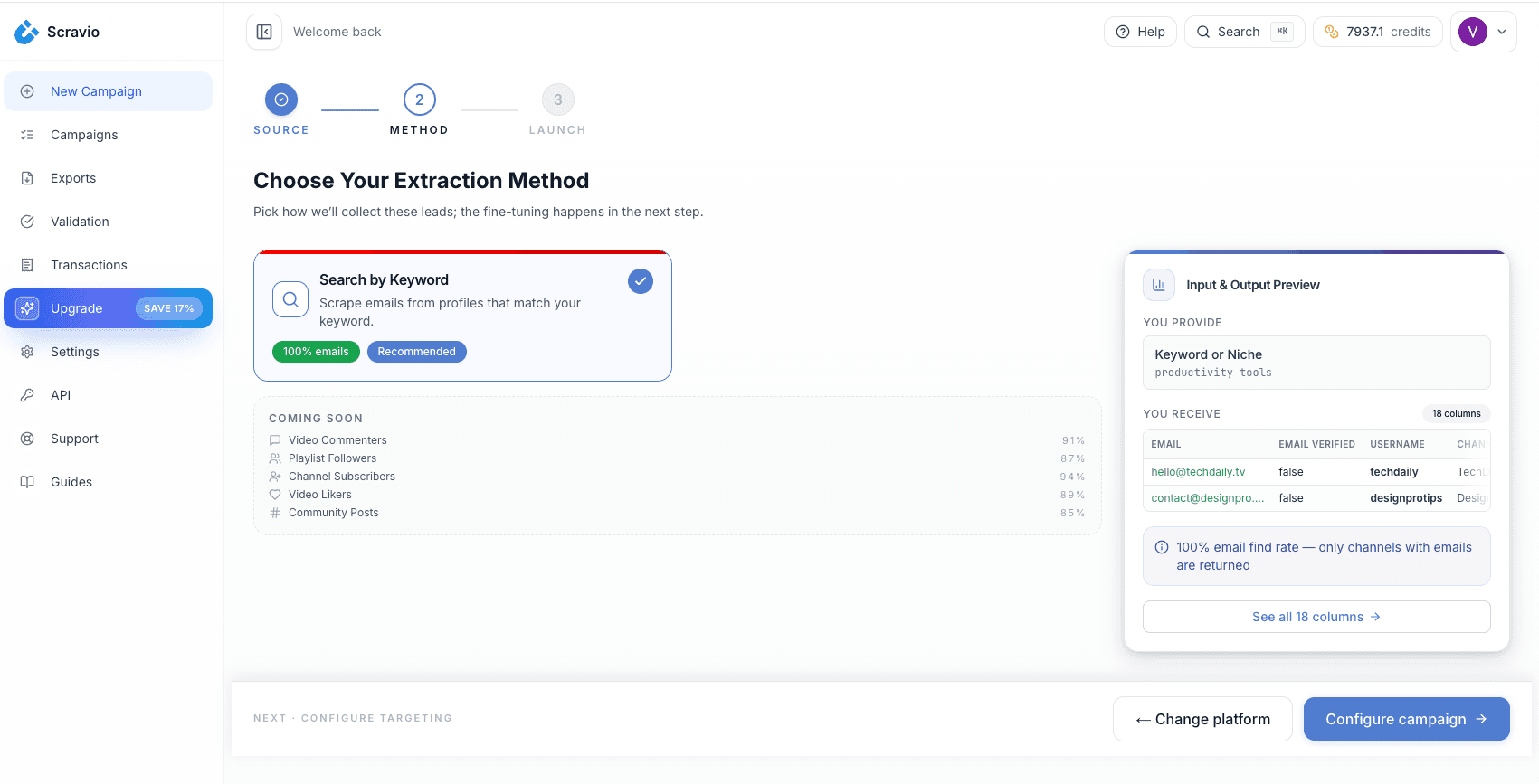Click hello@techdaily.tv email cell
The image size is (1539, 784).
1198,472
